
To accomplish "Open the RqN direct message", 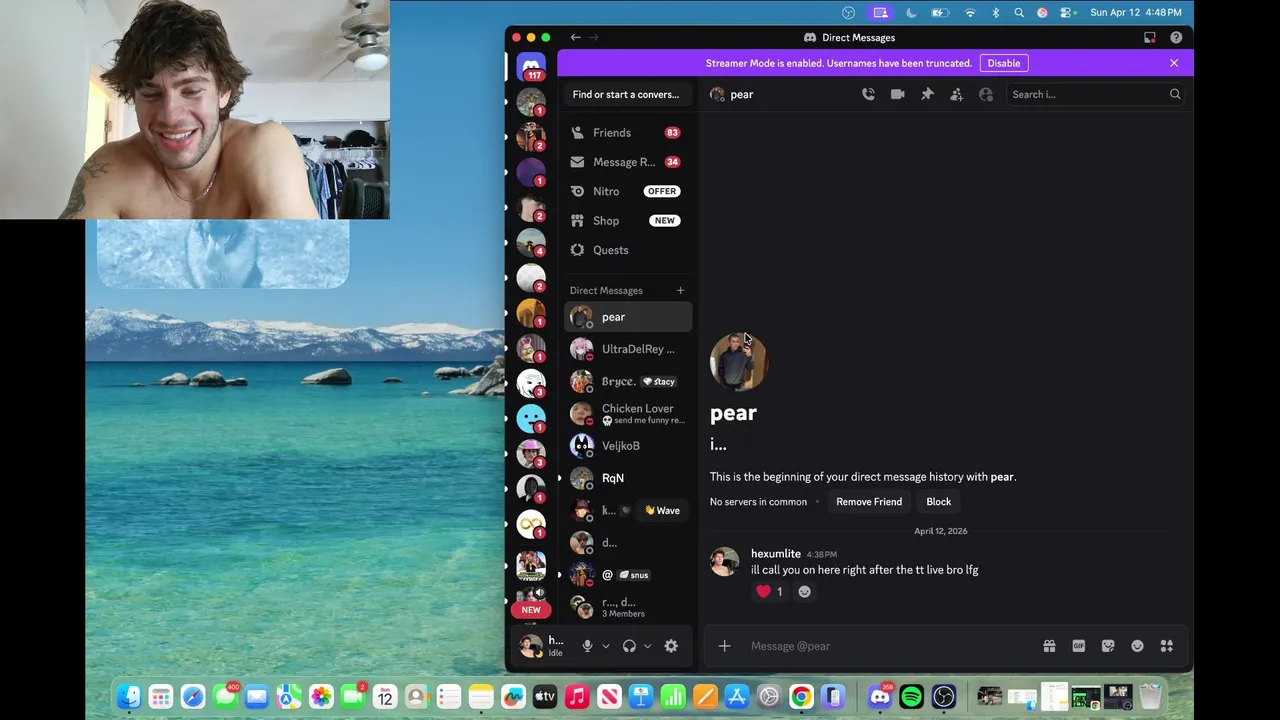I will (x=627, y=478).
